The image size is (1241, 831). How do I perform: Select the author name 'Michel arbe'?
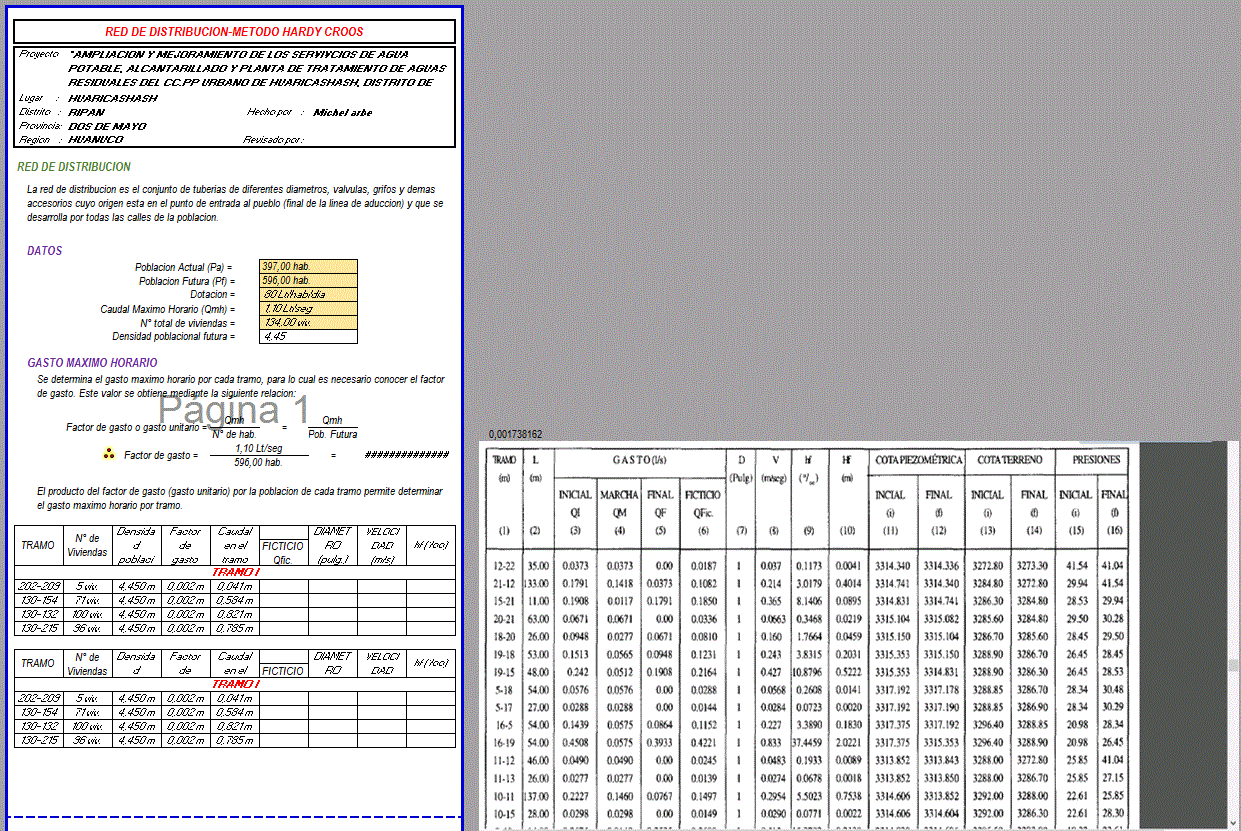pos(343,112)
